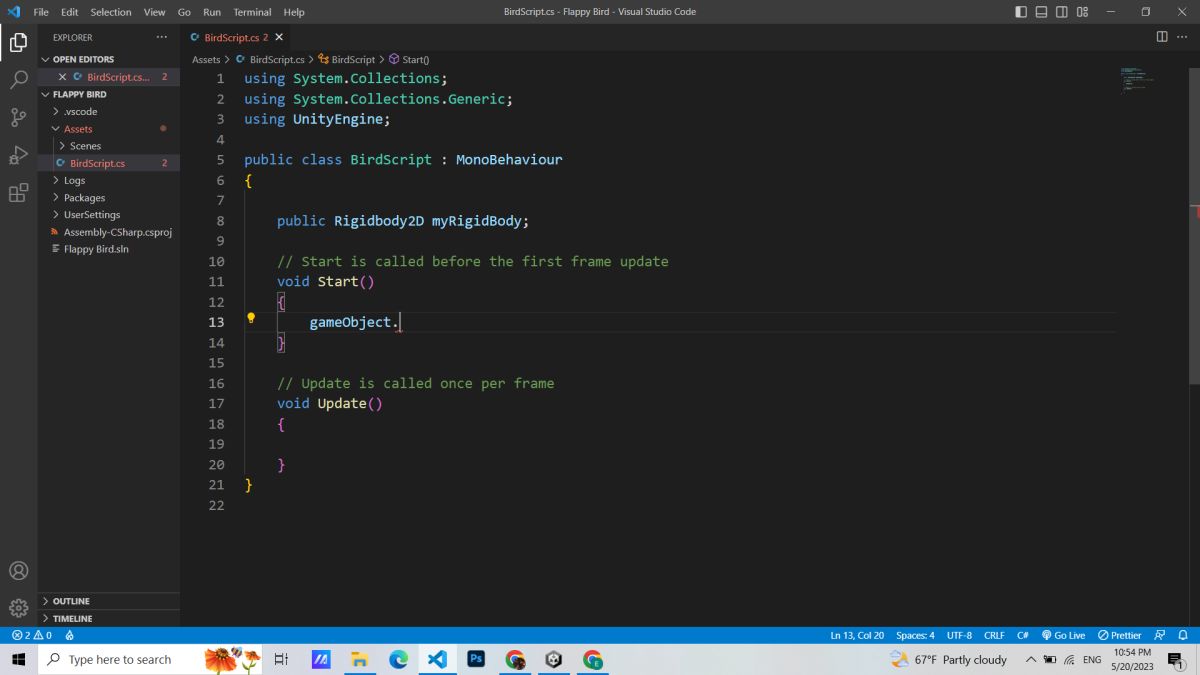Open the File menu
1200x675 pixels.
click(x=41, y=12)
